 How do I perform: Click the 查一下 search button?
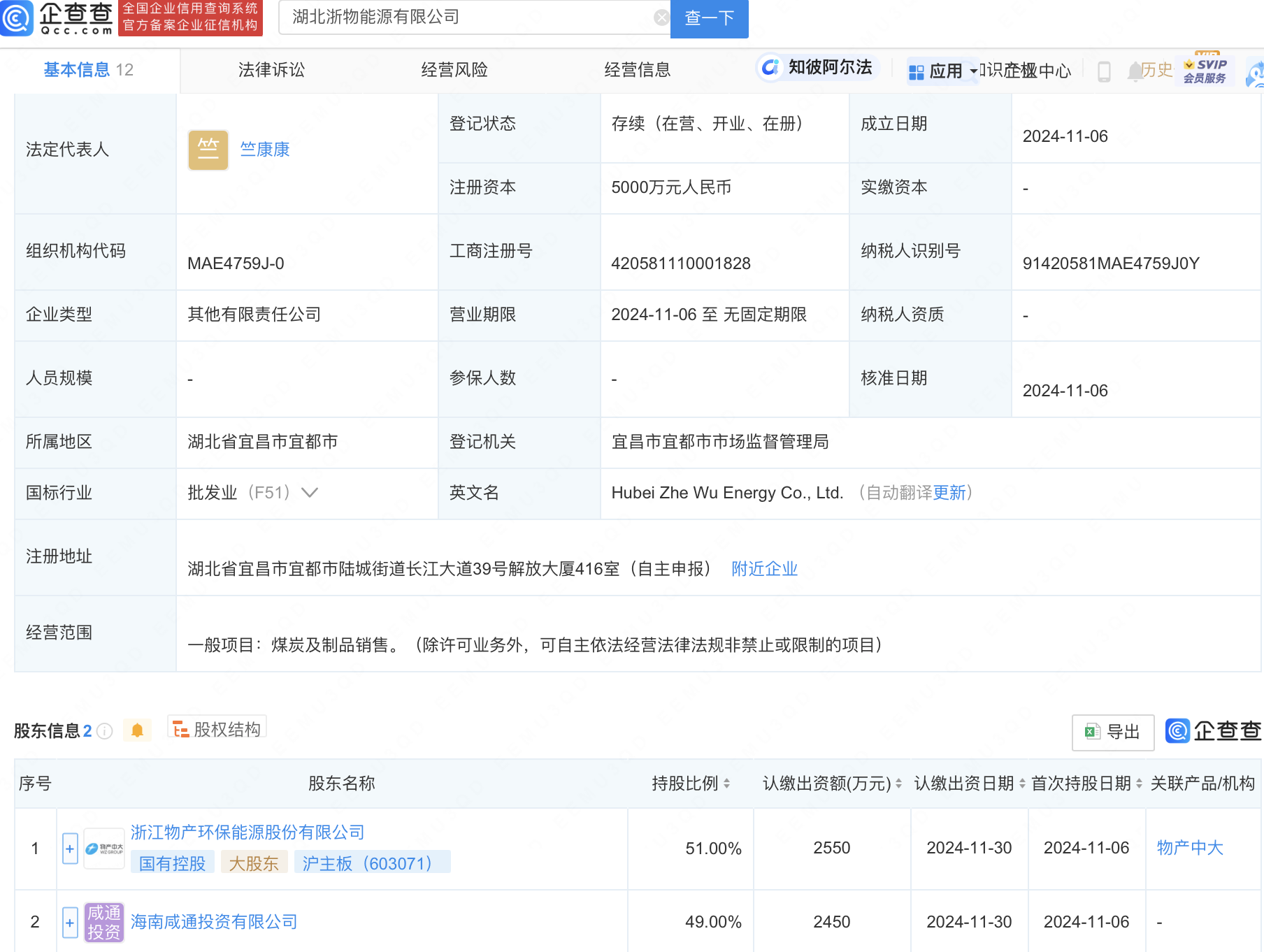pyautogui.click(x=709, y=18)
